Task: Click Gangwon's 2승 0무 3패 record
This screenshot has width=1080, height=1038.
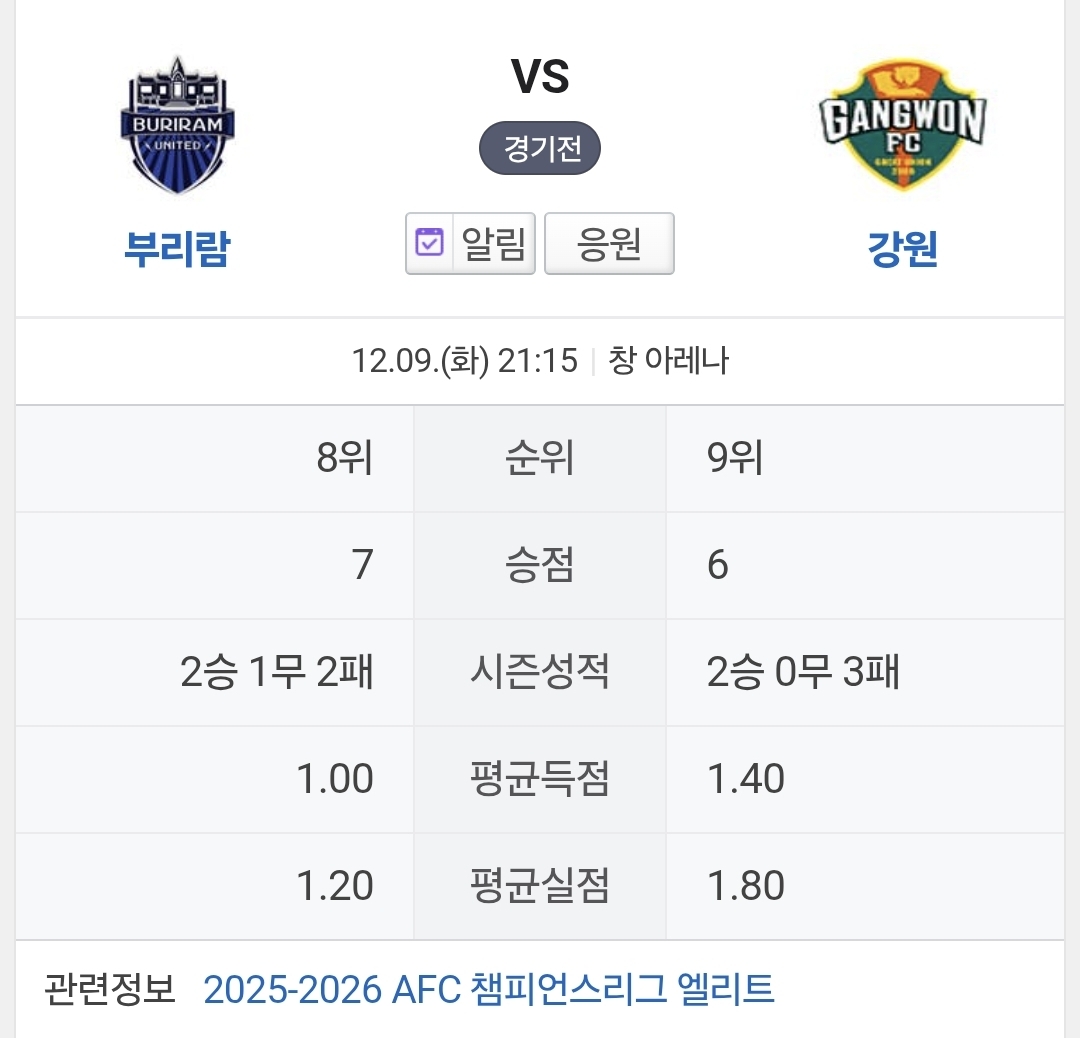Action: pyautogui.click(x=803, y=672)
